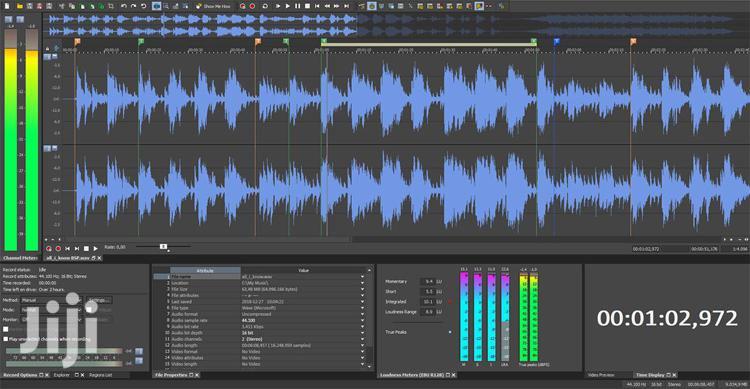Open the Location row dropdown arrow
The image size is (750, 389).
click(x=362, y=283)
